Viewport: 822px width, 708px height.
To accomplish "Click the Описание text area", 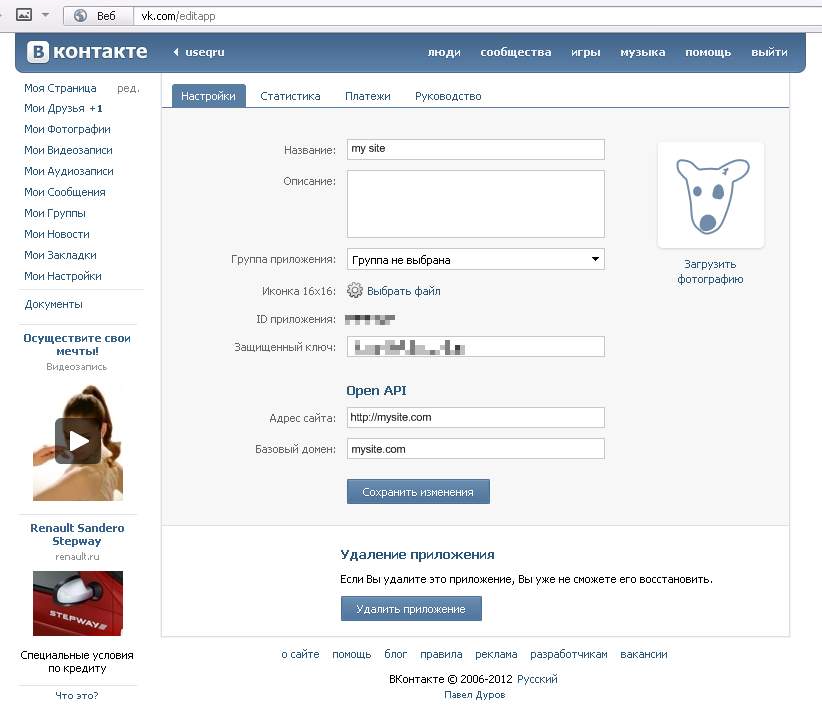I will coord(475,204).
